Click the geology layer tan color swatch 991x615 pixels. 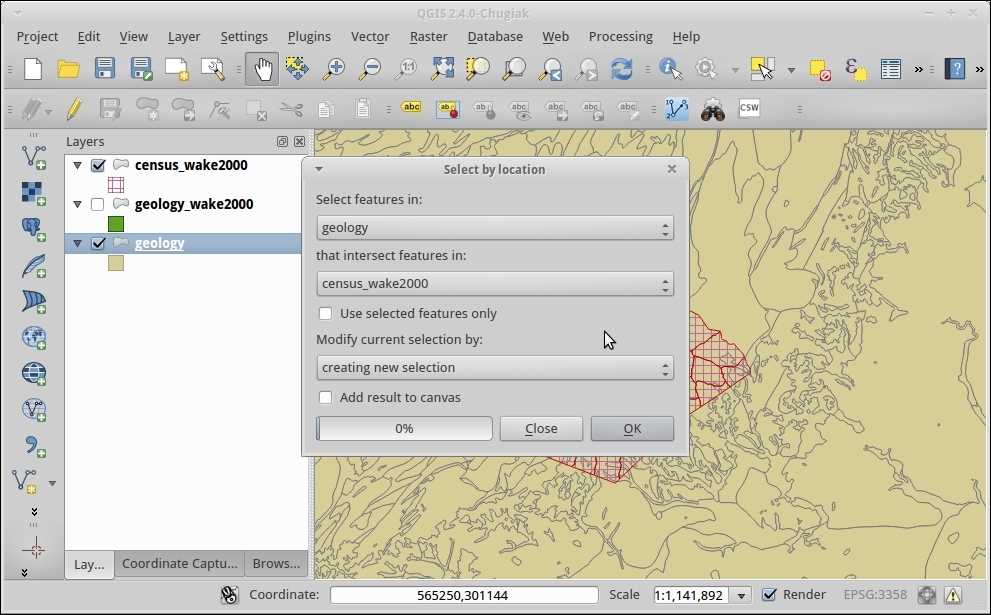pos(116,263)
